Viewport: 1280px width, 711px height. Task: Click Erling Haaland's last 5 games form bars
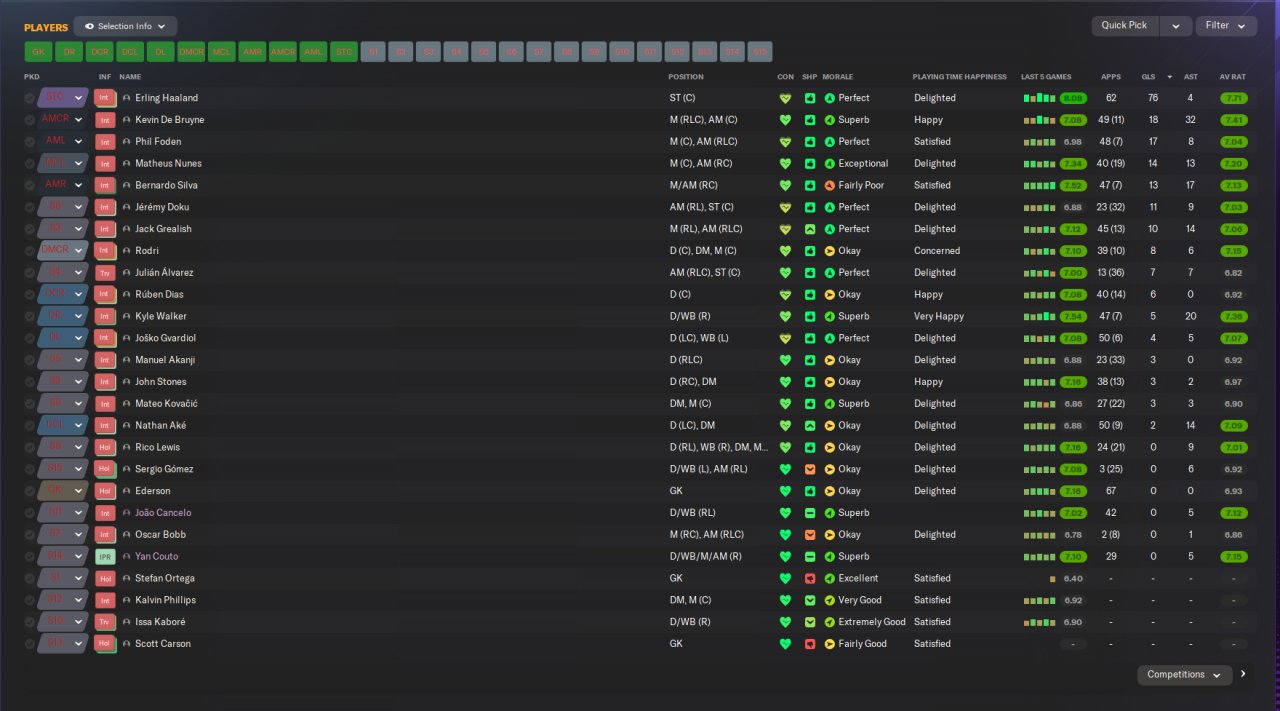click(x=1039, y=98)
